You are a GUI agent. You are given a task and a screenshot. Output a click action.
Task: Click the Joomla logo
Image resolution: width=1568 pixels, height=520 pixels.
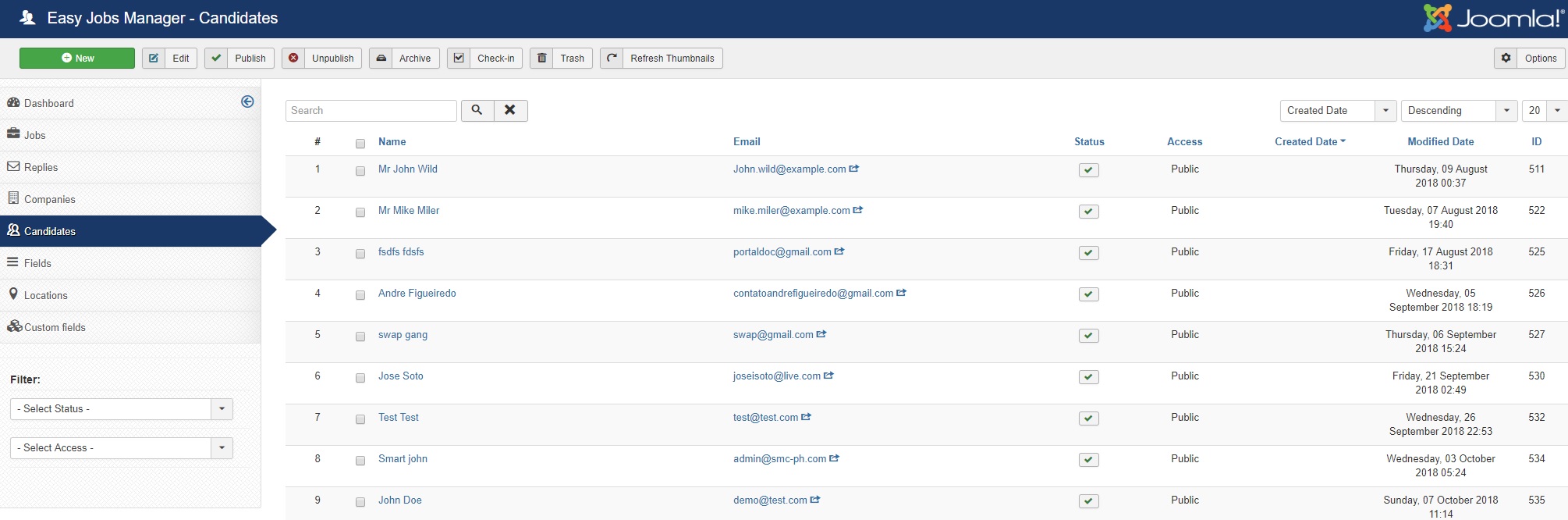[x=1494, y=18]
